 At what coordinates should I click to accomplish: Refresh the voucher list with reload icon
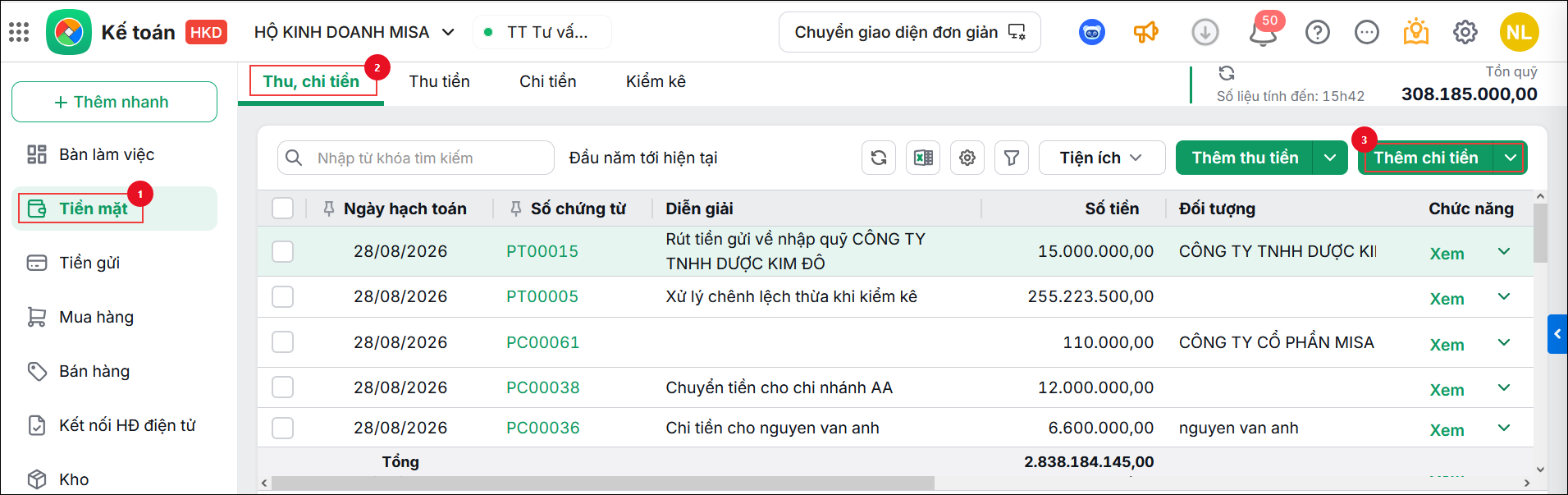(x=879, y=158)
